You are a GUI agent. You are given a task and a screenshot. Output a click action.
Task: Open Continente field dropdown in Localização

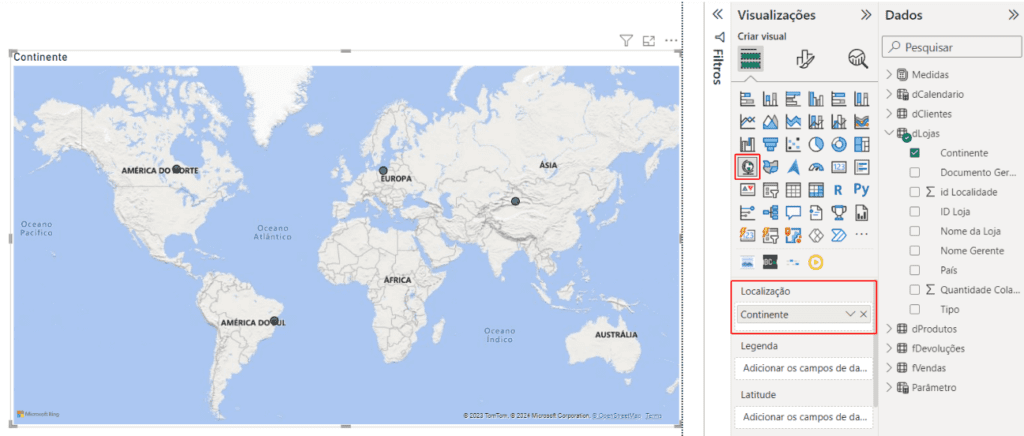pos(850,314)
